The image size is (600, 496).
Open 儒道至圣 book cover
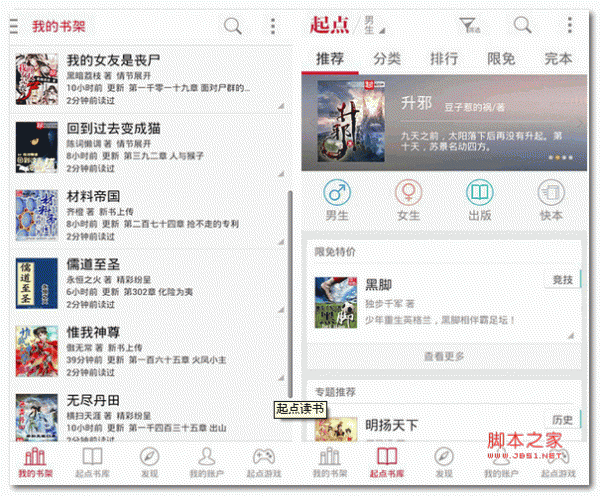click(37, 283)
